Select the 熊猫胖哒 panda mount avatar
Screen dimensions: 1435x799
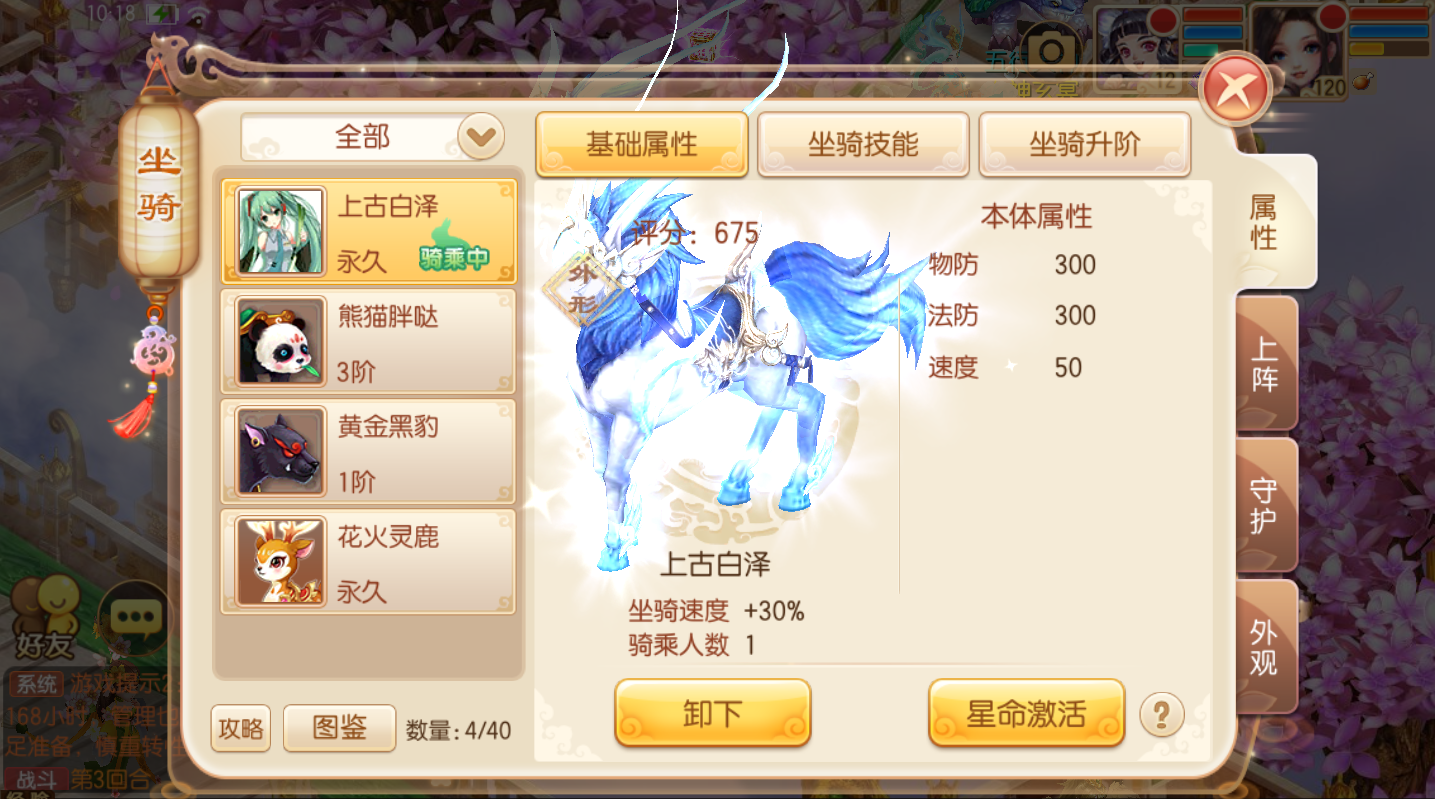coord(281,340)
